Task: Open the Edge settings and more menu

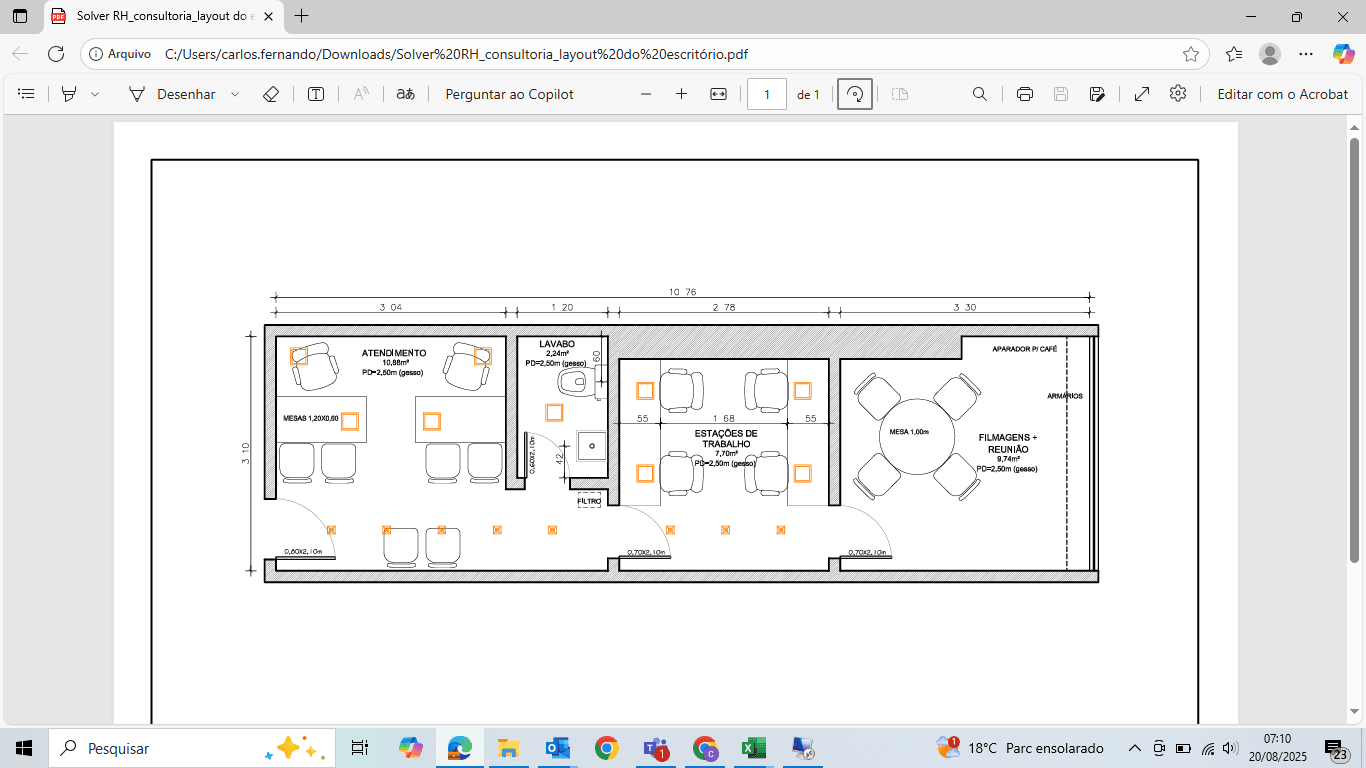Action: click(x=1306, y=54)
